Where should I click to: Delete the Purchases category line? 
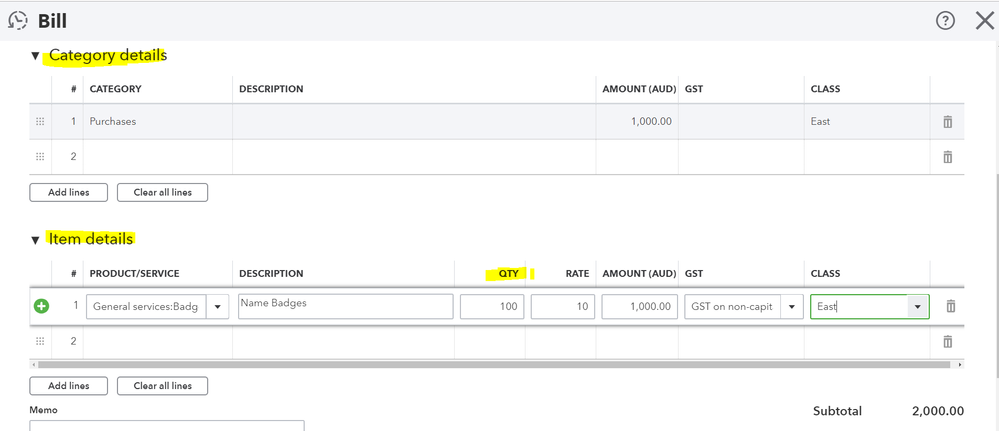pos(947,122)
